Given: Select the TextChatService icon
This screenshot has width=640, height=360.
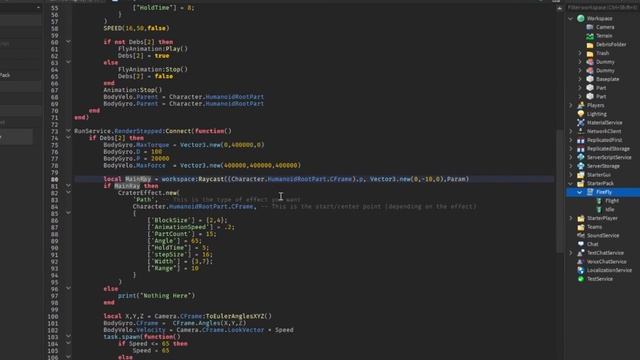Looking at the screenshot, I should click(581, 253).
